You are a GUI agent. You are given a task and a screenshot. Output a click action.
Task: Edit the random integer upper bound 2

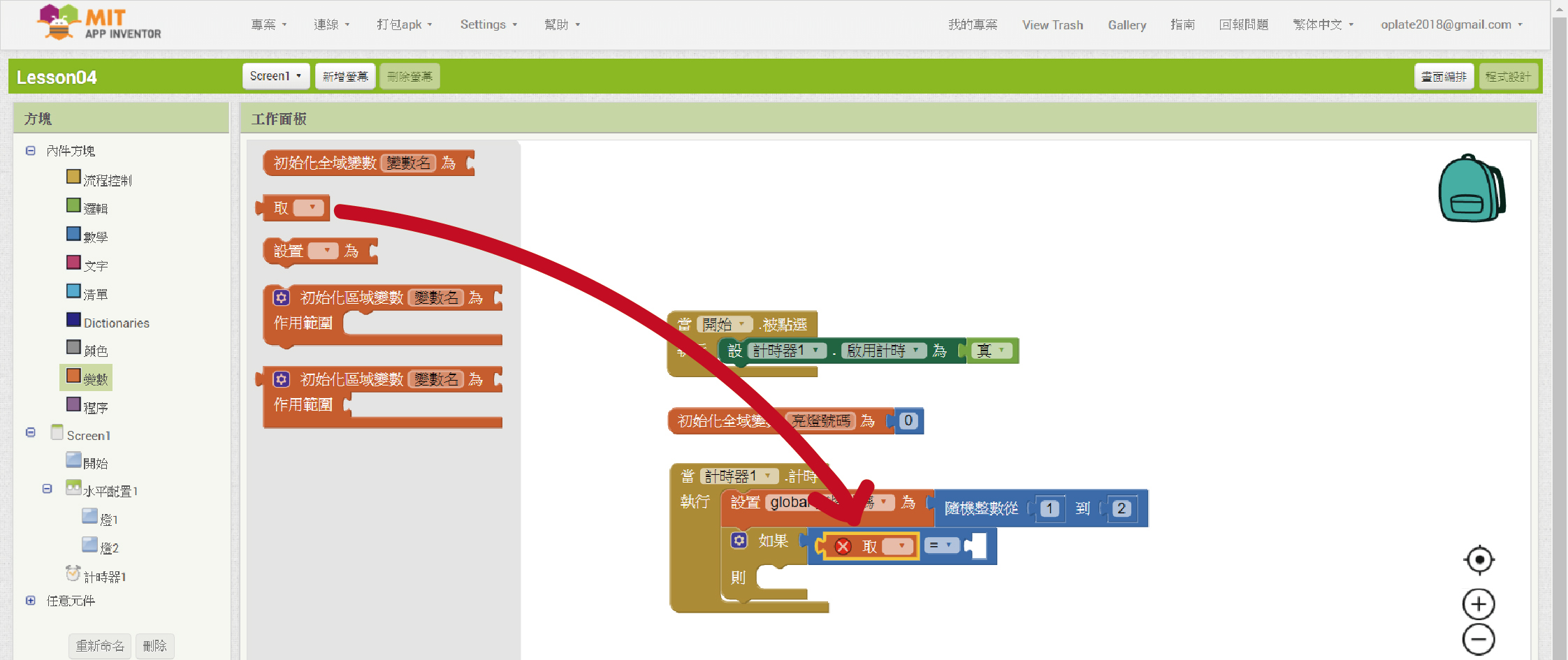pos(1121,508)
